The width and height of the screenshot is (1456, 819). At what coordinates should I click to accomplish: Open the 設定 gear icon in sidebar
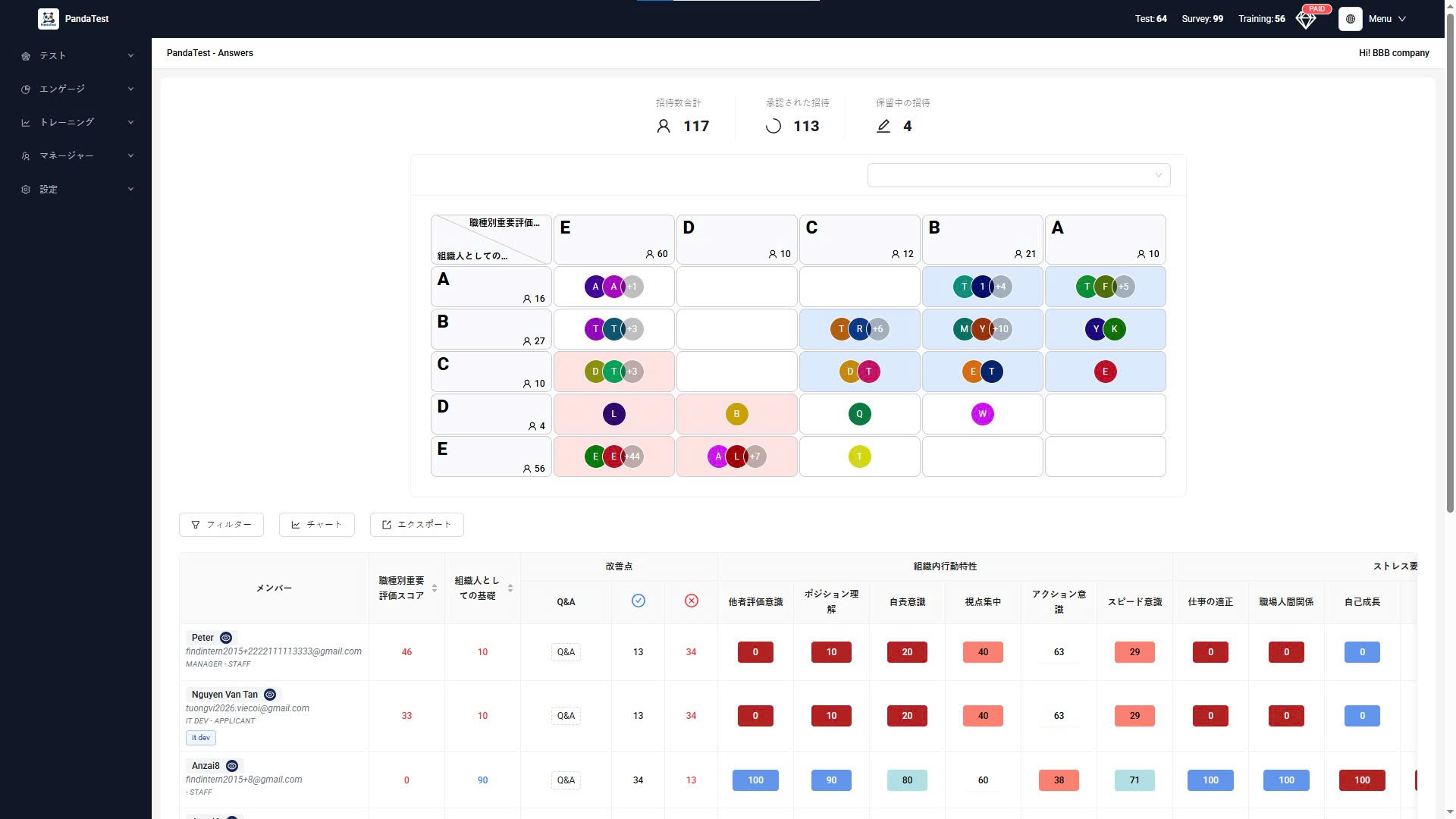[26, 189]
